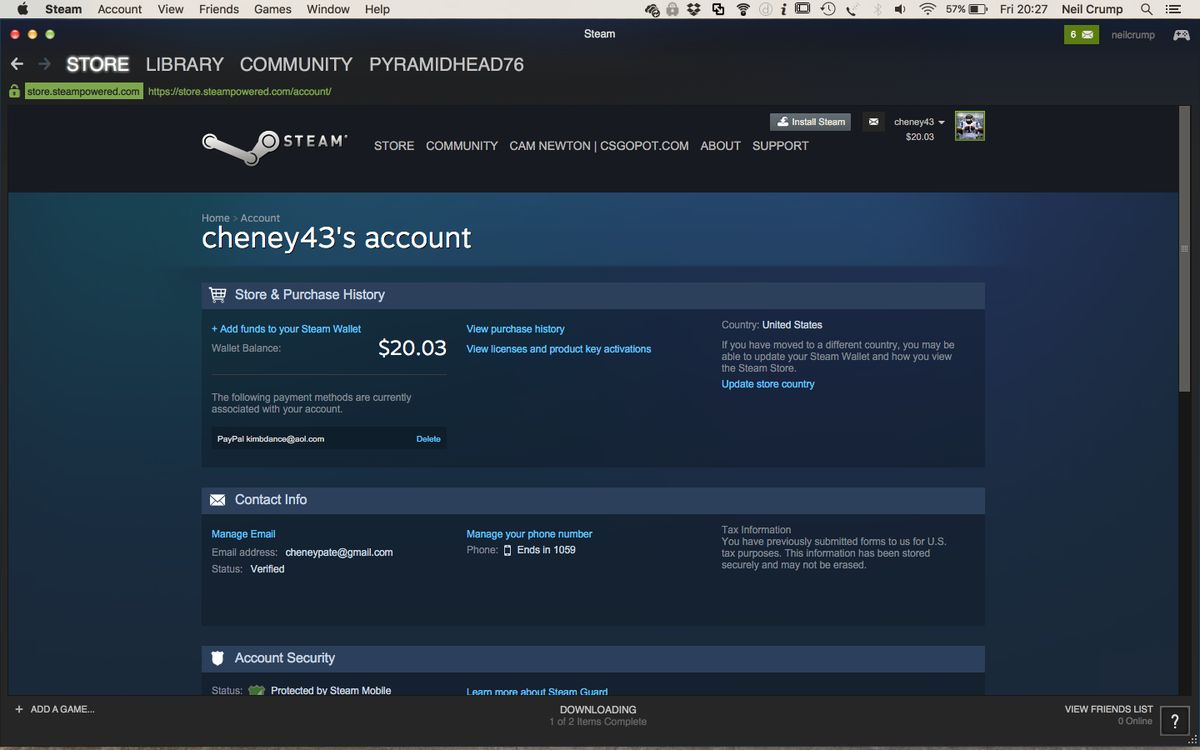Click the forward navigation arrow
The width and height of the screenshot is (1200, 750).
coord(44,64)
